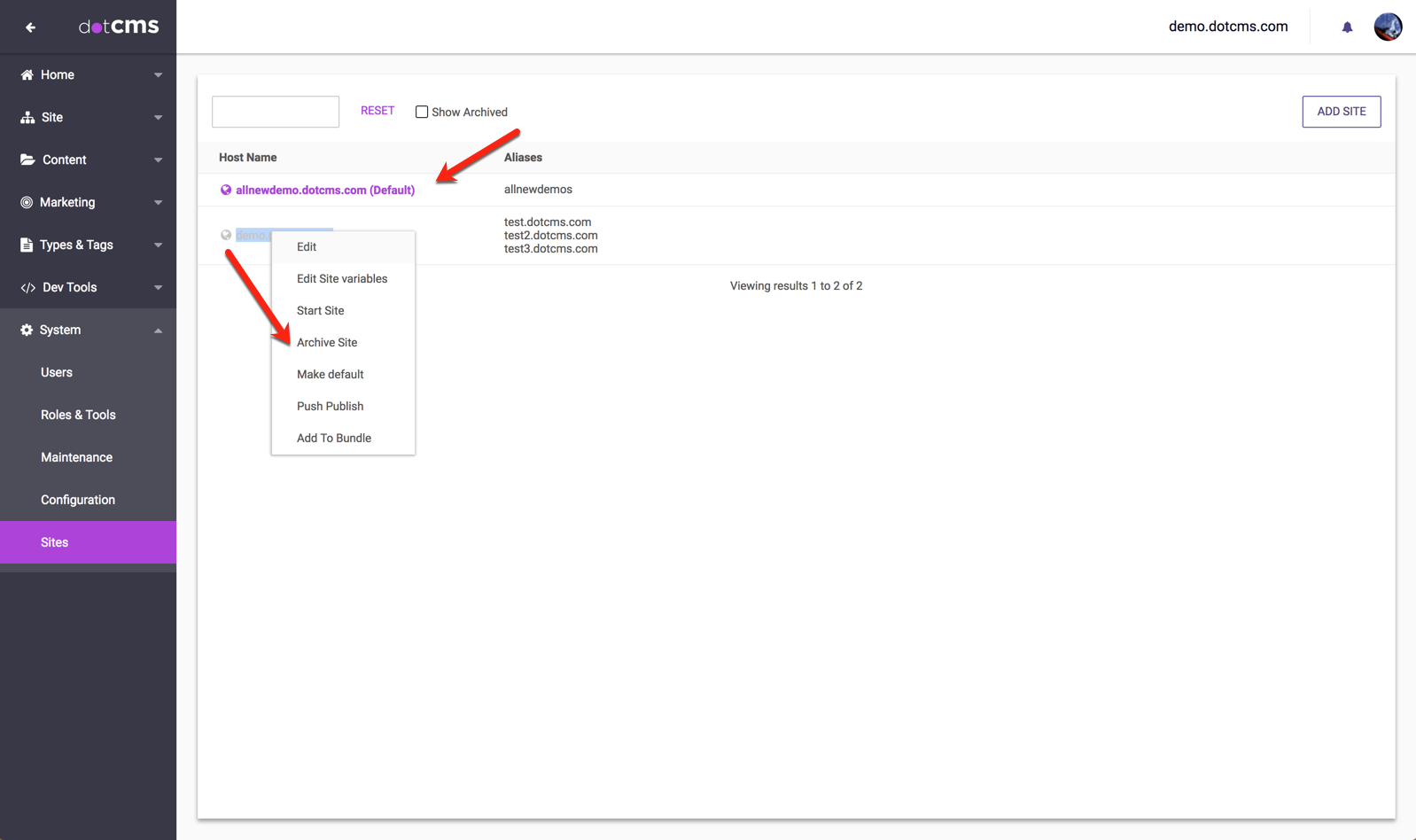Focus the site search input field
The image size is (1416, 840).
click(x=276, y=112)
